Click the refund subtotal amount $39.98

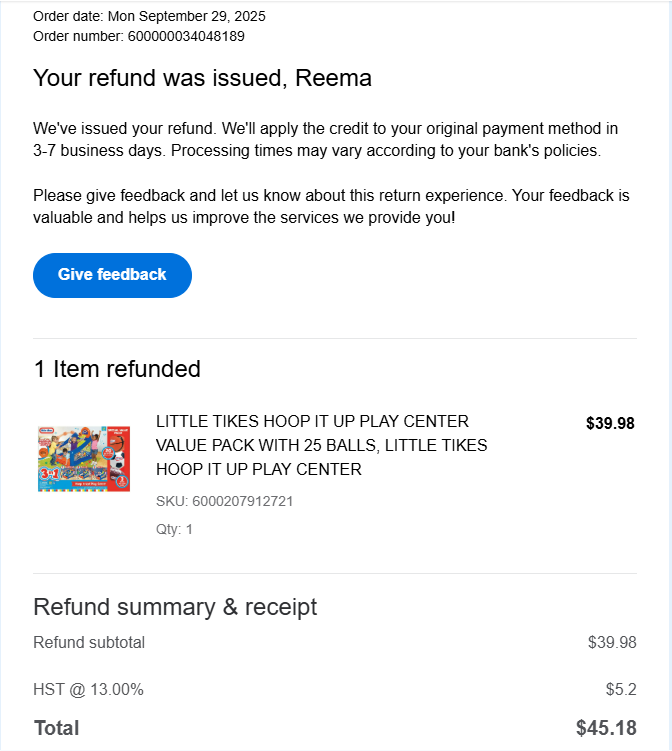(612, 642)
